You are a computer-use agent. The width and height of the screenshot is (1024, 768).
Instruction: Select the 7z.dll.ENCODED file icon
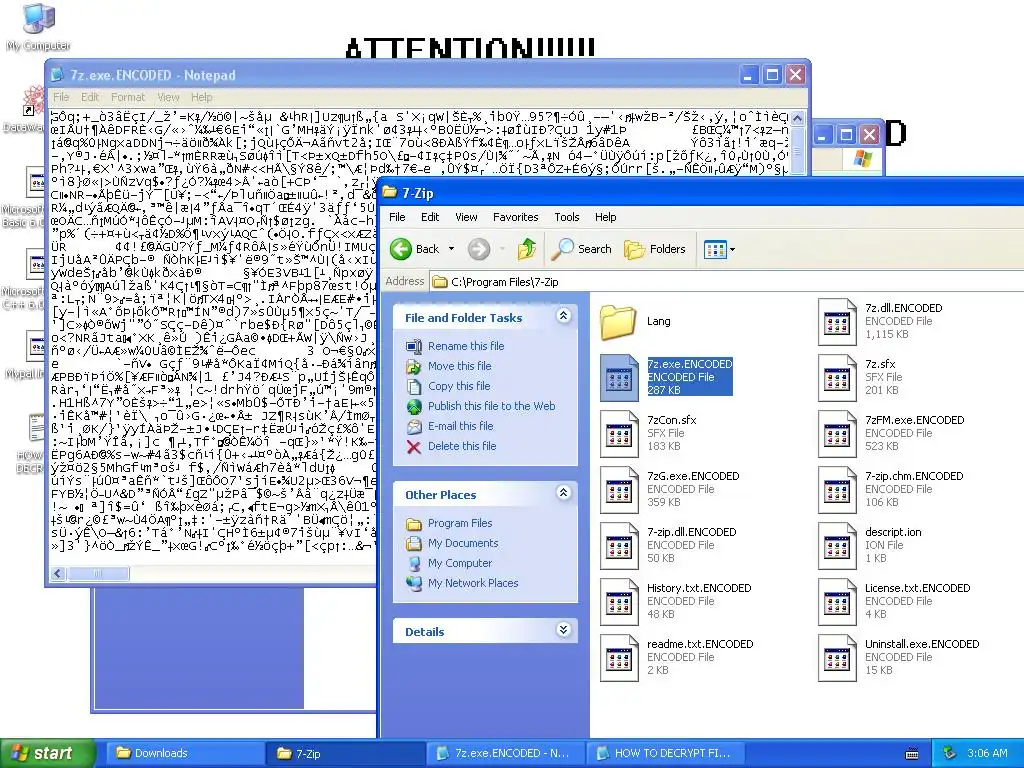[x=837, y=321]
